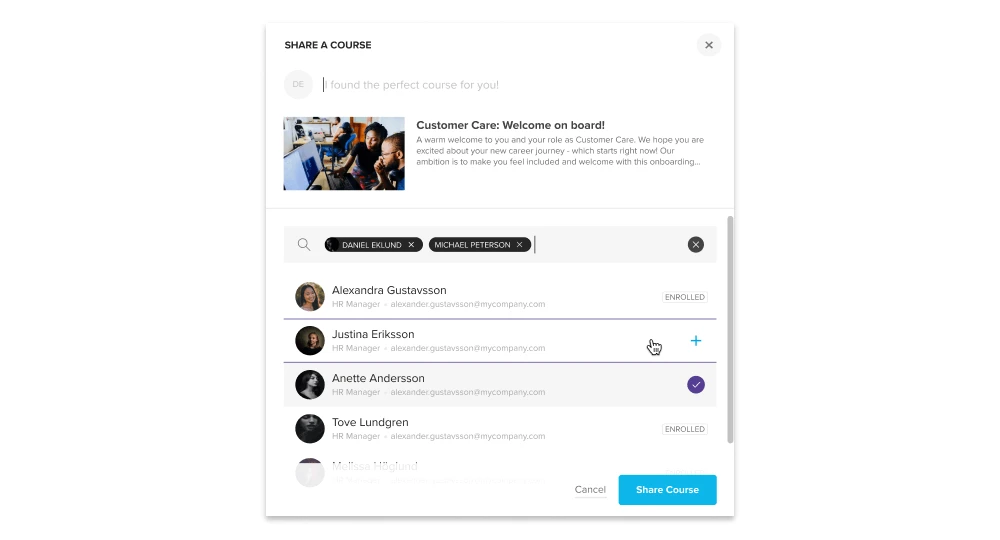The width and height of the screenshot is (1000, 540).
Task: Remove the Michael Peterson recipient tag
Action: tap(519, 245)
